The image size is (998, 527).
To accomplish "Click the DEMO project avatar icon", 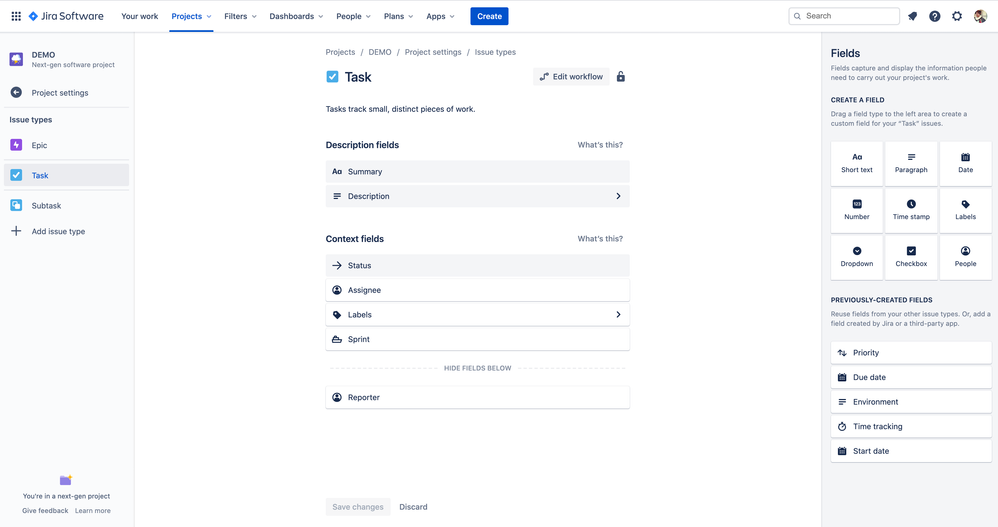I will tap(17, 59).
